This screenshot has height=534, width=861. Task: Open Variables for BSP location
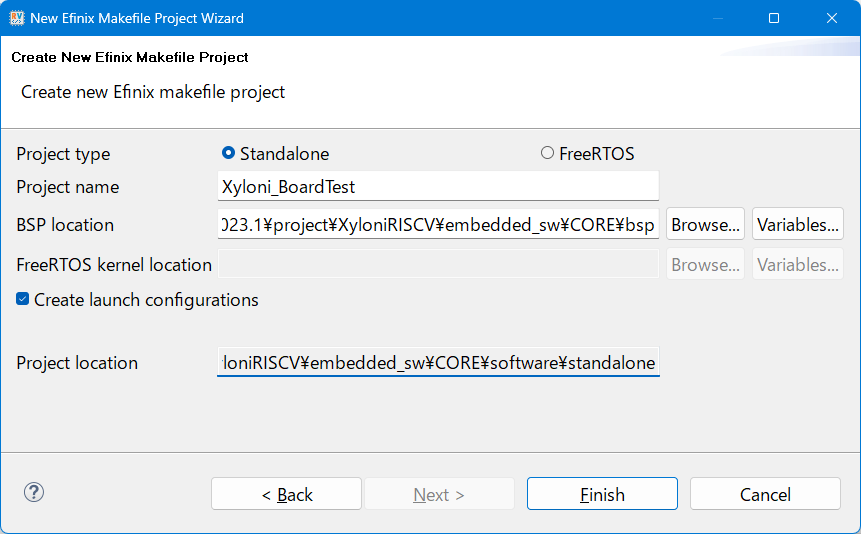[798, 224]
